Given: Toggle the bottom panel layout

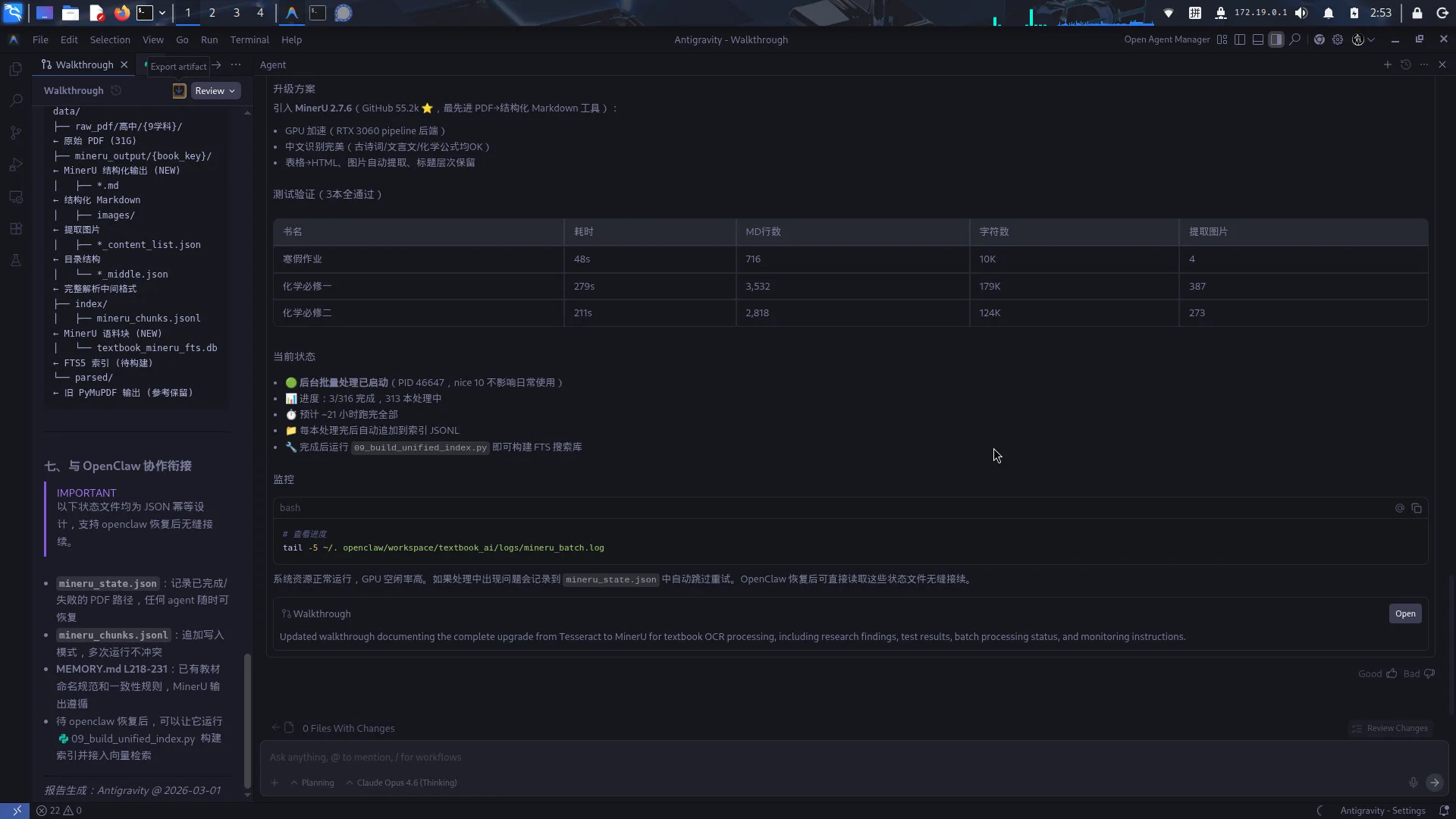Looking at the screenshot, I should coord(1258,40).
